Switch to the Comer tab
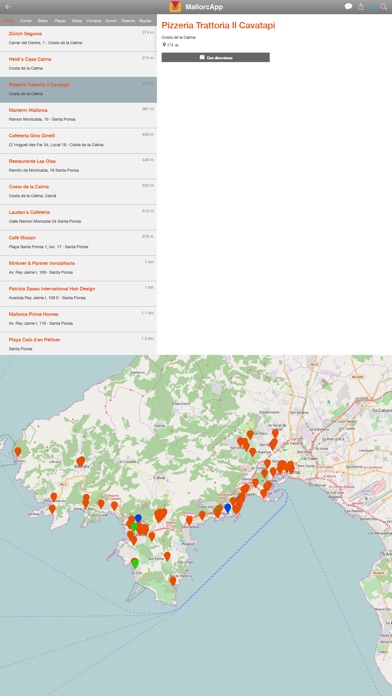 click(x=26, y=21)
